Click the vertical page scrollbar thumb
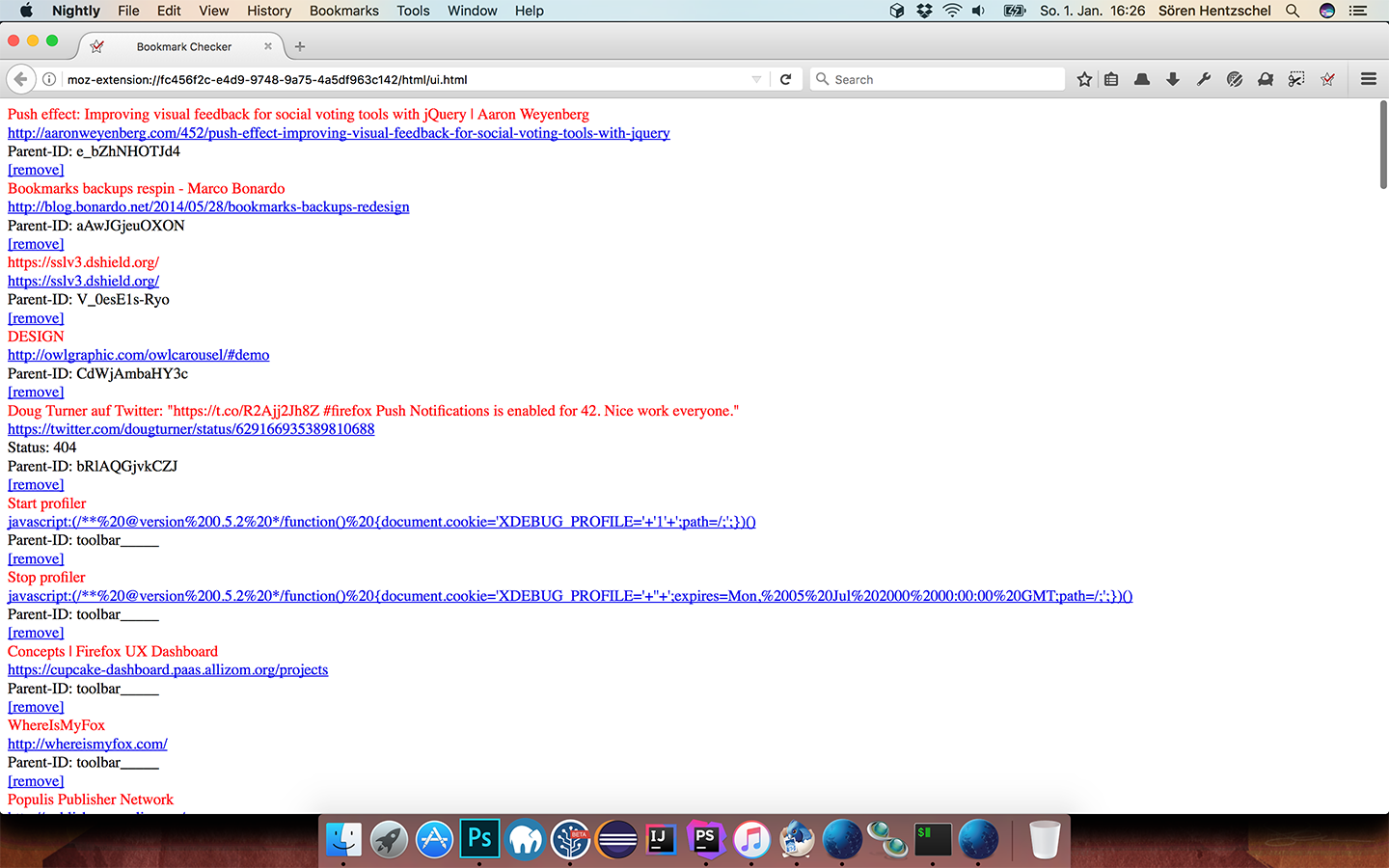The image size is (1389, 868). tap(1383, 145)
